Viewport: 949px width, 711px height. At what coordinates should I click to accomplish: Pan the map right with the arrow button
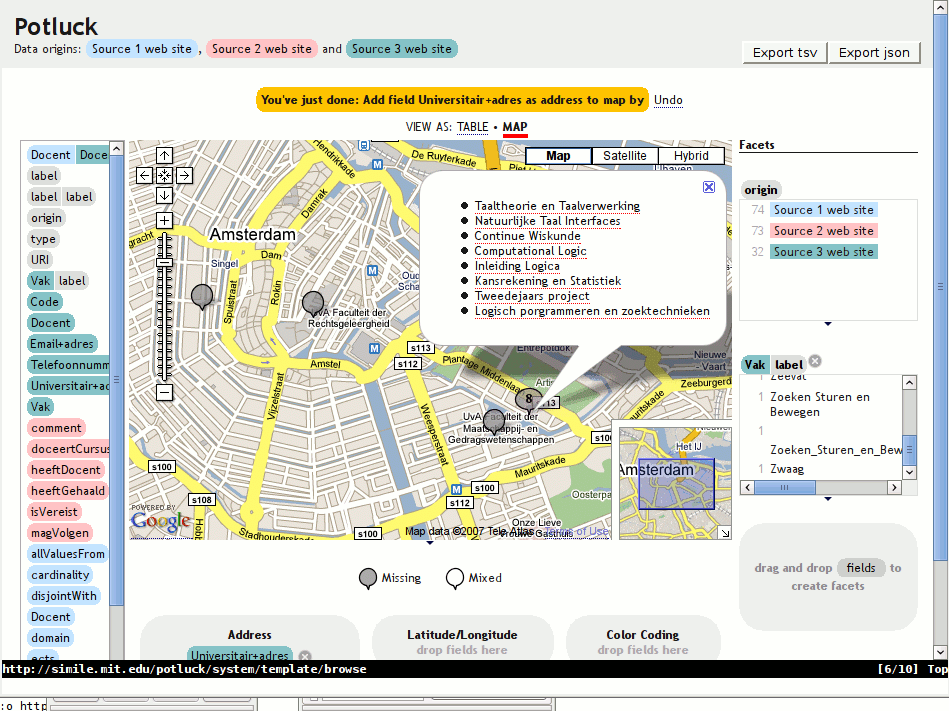click(x=184, y=175)
